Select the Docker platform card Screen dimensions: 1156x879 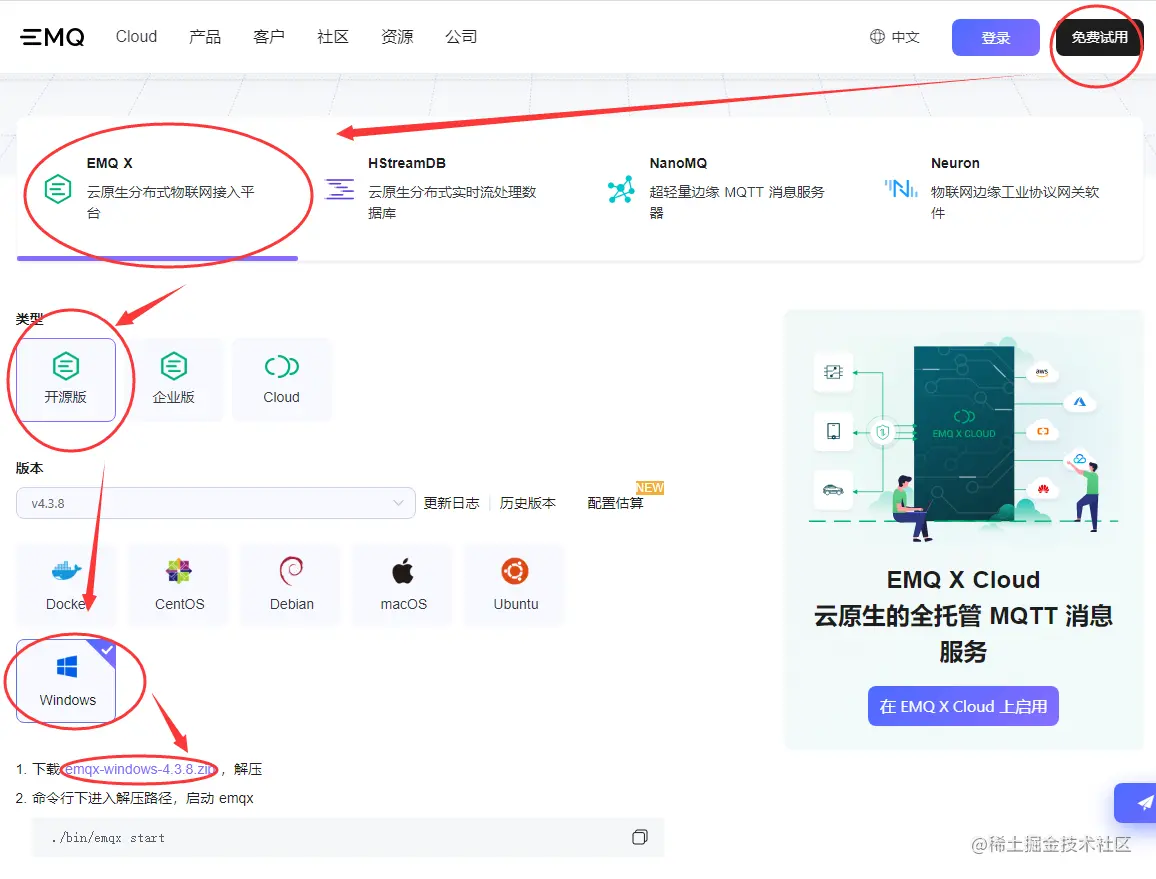point(66,586)
